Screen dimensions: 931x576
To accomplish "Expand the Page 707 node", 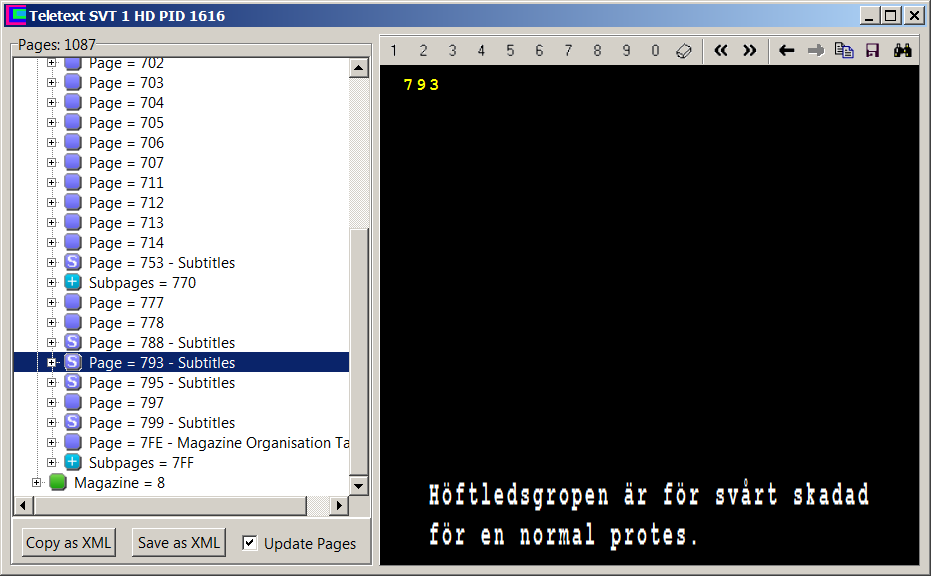I will tap(52, 163).
